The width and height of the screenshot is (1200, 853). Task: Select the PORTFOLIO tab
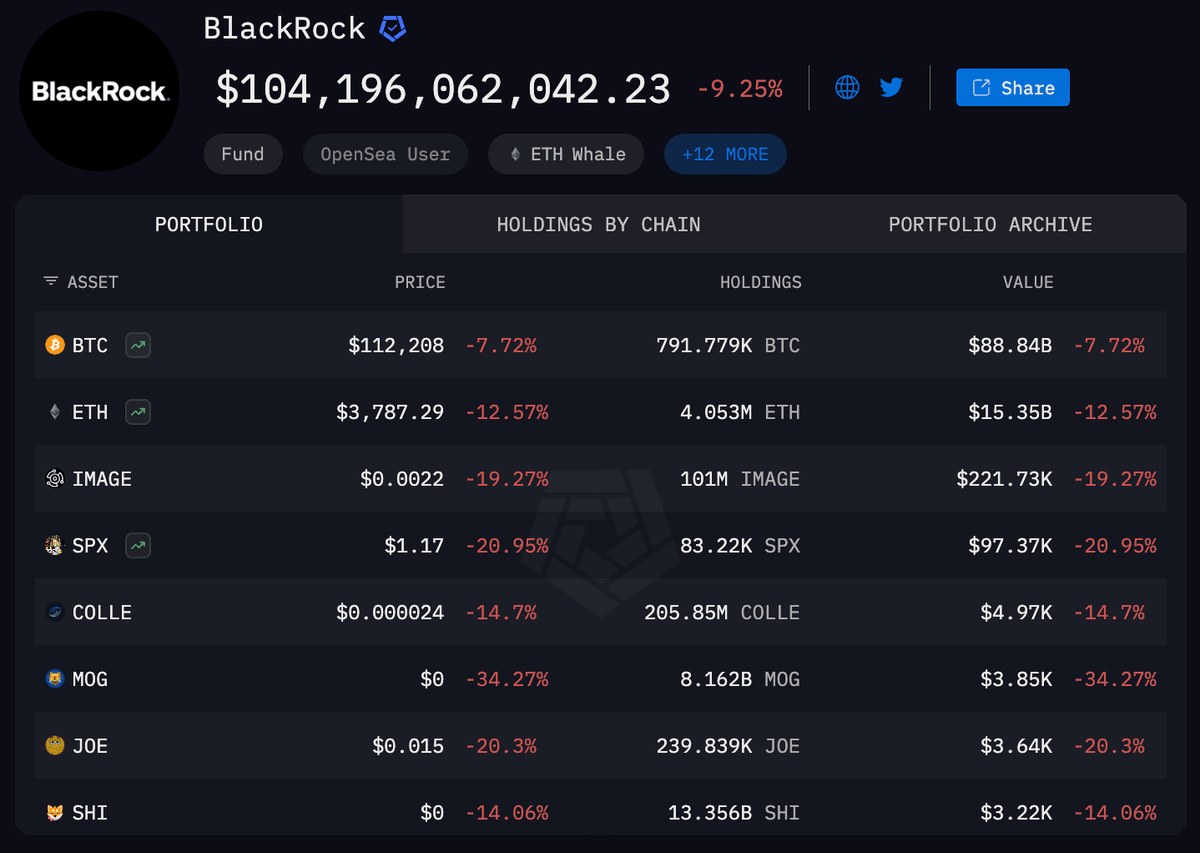coord(209,225)
